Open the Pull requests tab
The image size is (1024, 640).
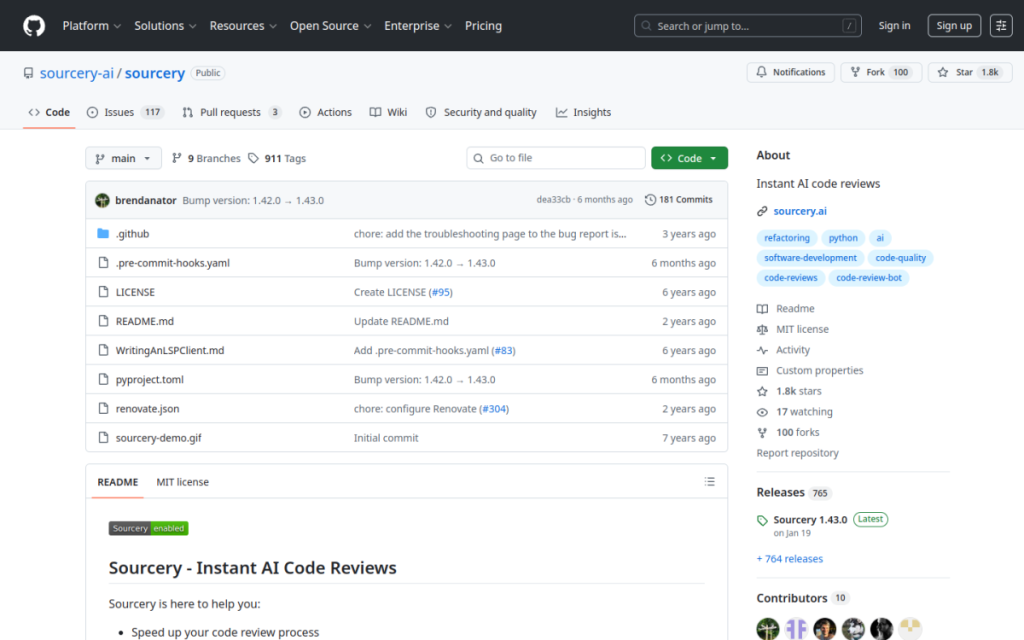click(x=232, y=112)
